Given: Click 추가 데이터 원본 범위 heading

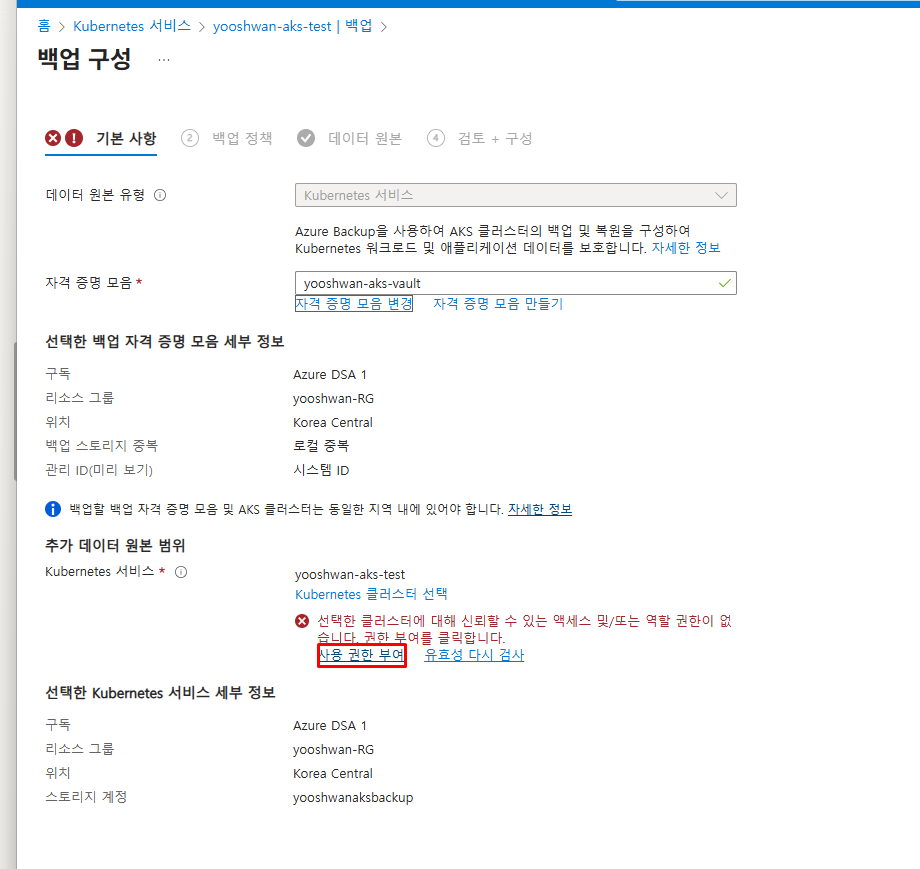Looking at the screenshot, I should pyautogui.click(x=116, y=546).
